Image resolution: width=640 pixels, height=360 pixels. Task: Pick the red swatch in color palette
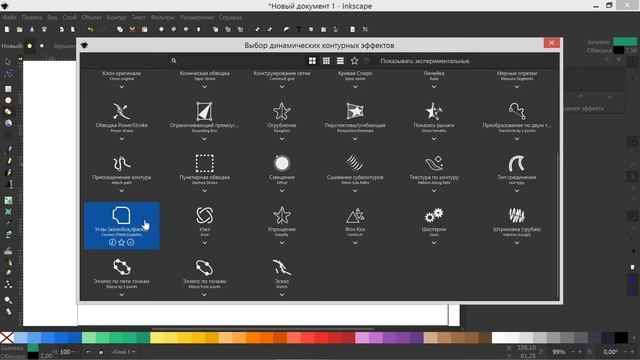320,338
